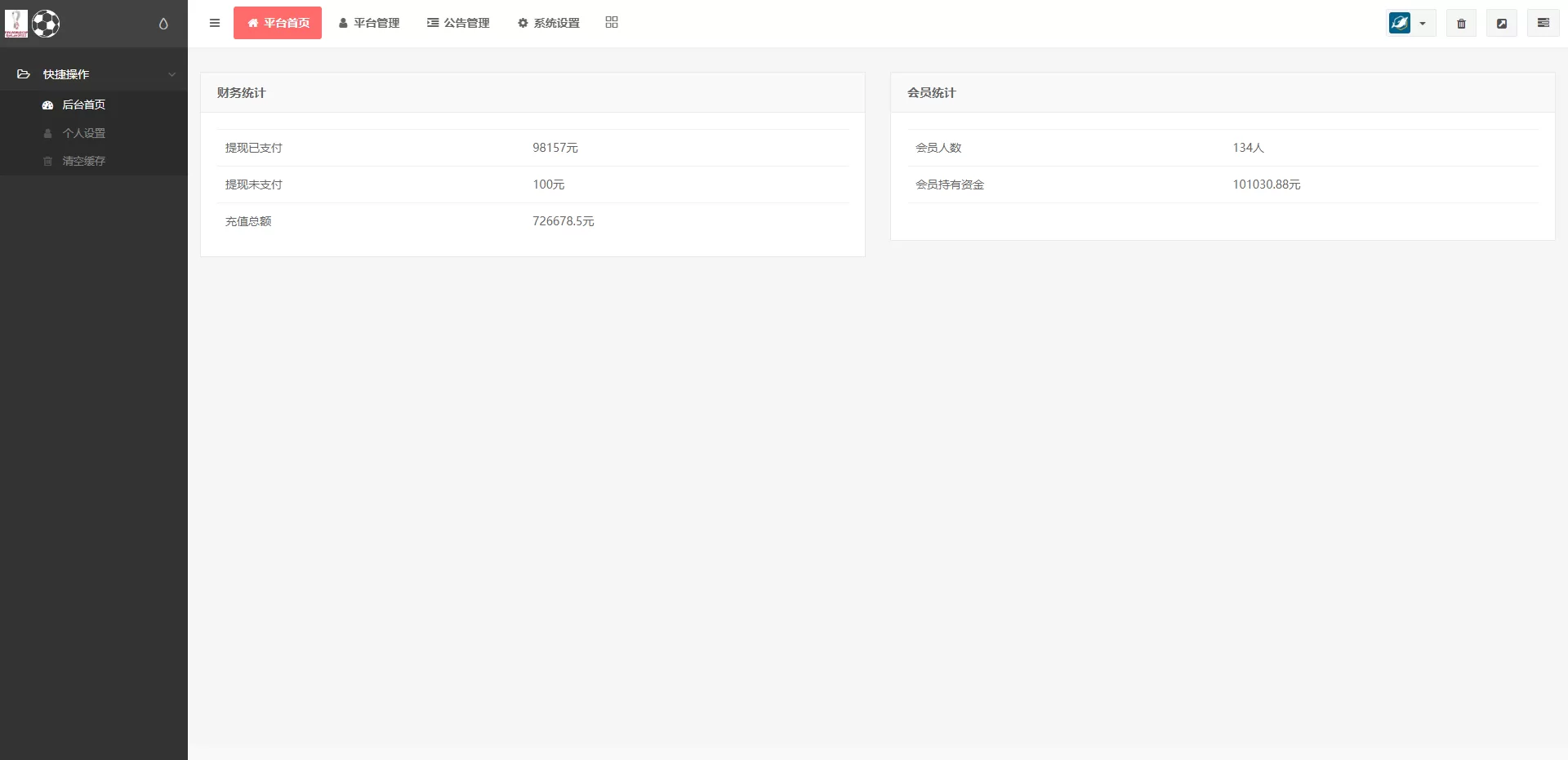The image size is (1568, 760).
Task: Expand the avatar dropdown arrow
Action: point(1423,24)
